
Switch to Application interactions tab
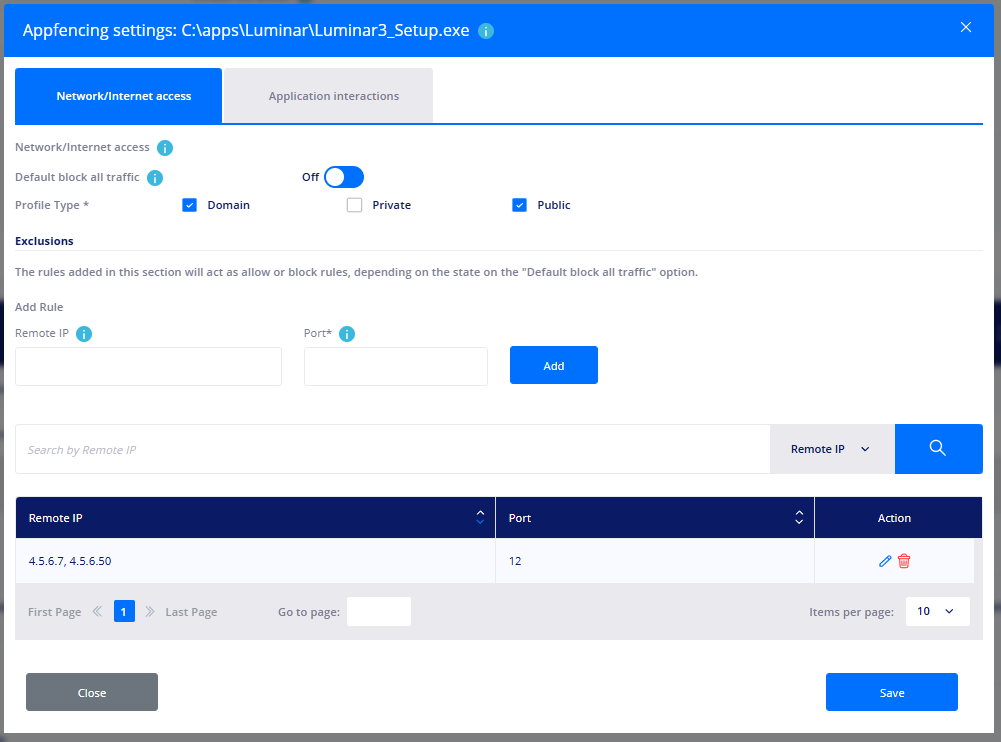pyautogui.click(x=328, y=96)
